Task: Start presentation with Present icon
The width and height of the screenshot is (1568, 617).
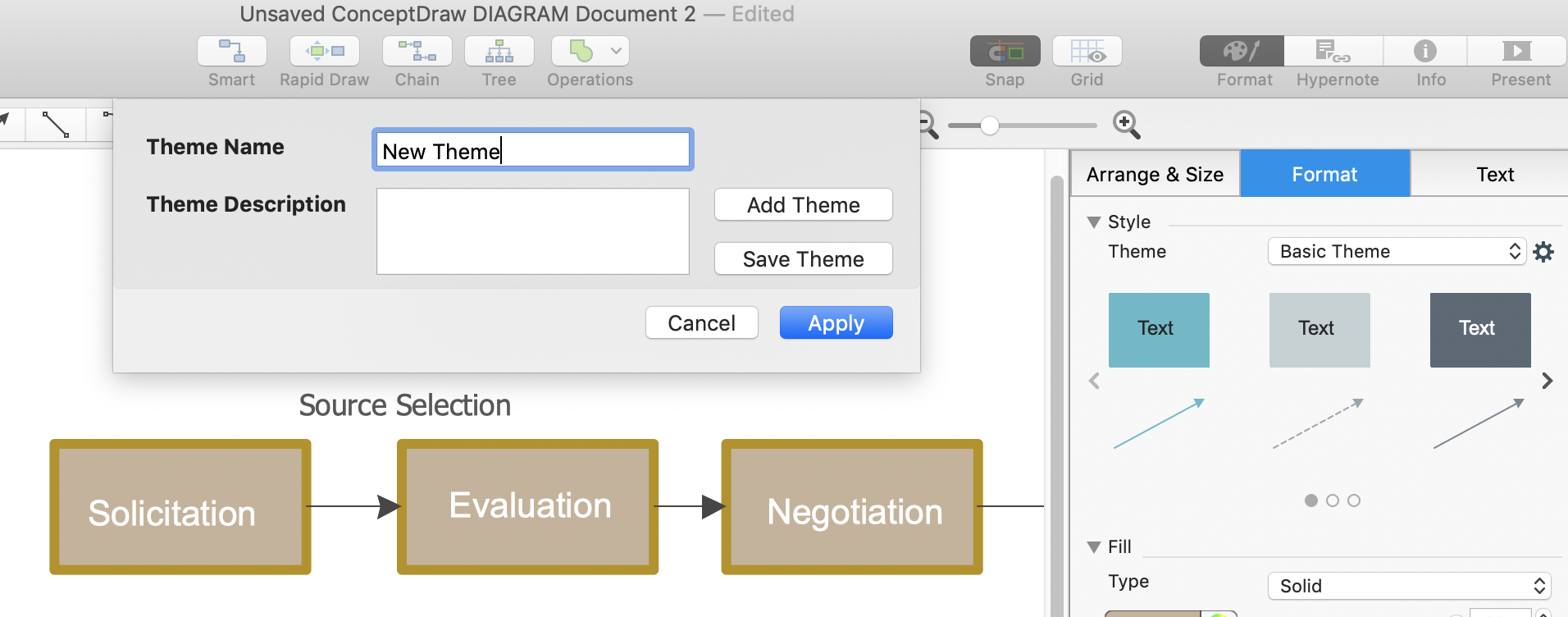Action: tap(1516, 52)
